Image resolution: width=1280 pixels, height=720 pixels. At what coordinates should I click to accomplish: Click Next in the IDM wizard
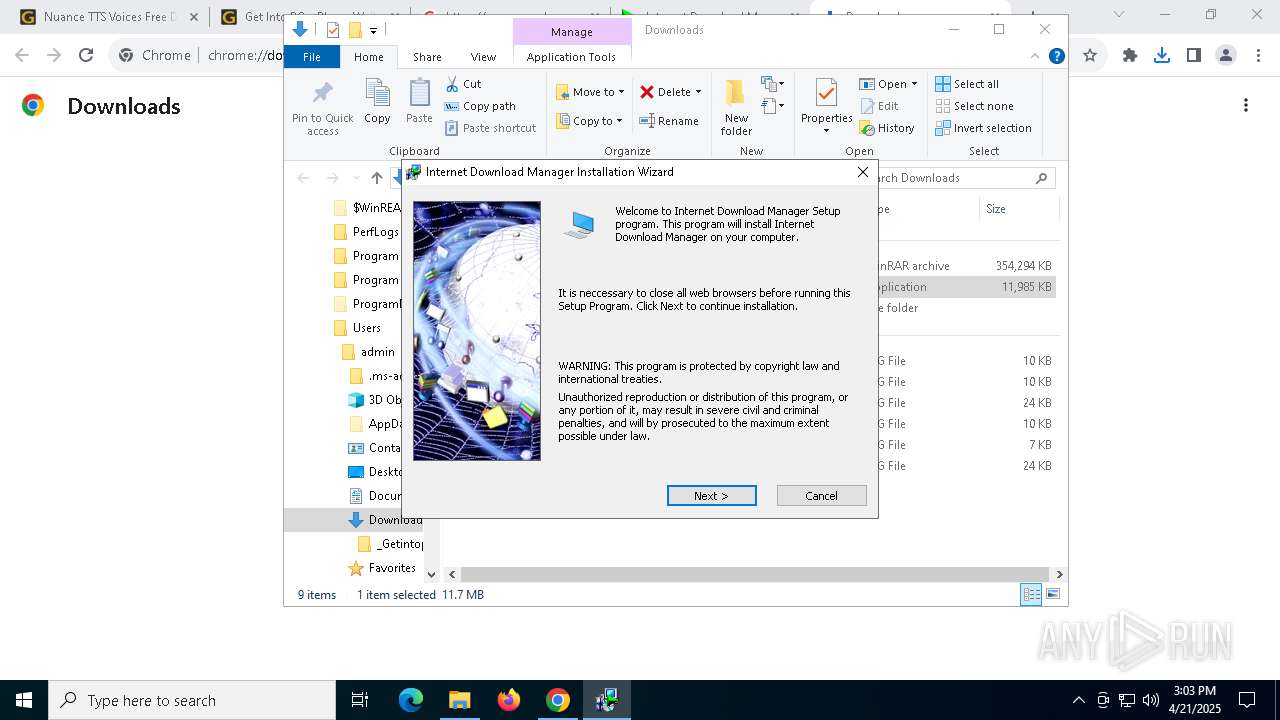[711, 496]
